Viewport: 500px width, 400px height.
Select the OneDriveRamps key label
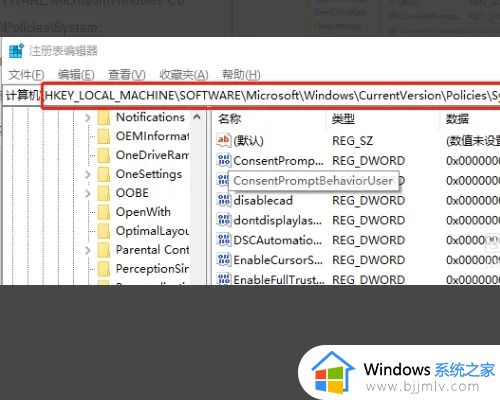152,155
